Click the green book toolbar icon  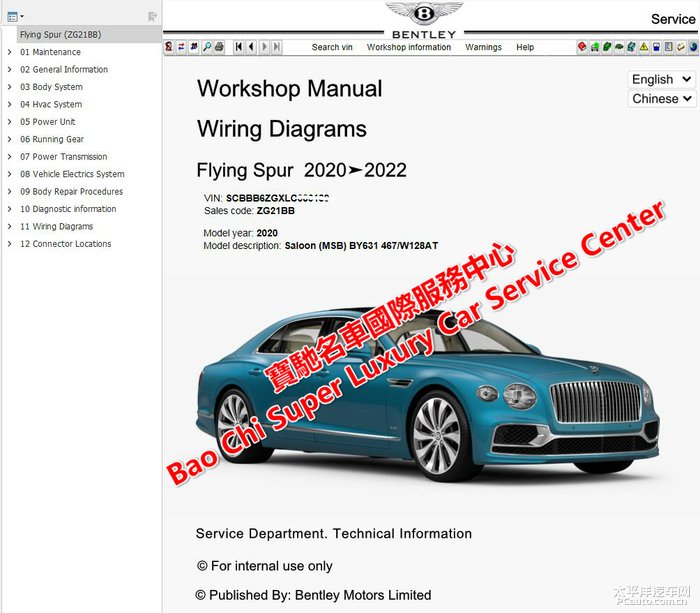coord(607,46)
